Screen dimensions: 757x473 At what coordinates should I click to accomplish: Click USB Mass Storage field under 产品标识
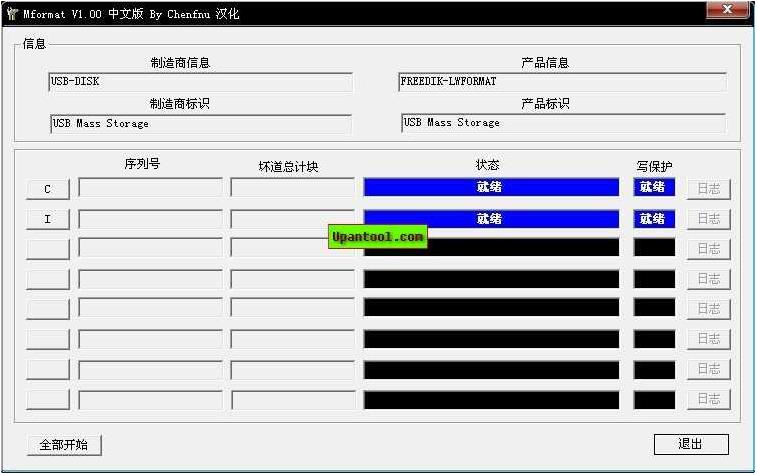coord(563,123)
